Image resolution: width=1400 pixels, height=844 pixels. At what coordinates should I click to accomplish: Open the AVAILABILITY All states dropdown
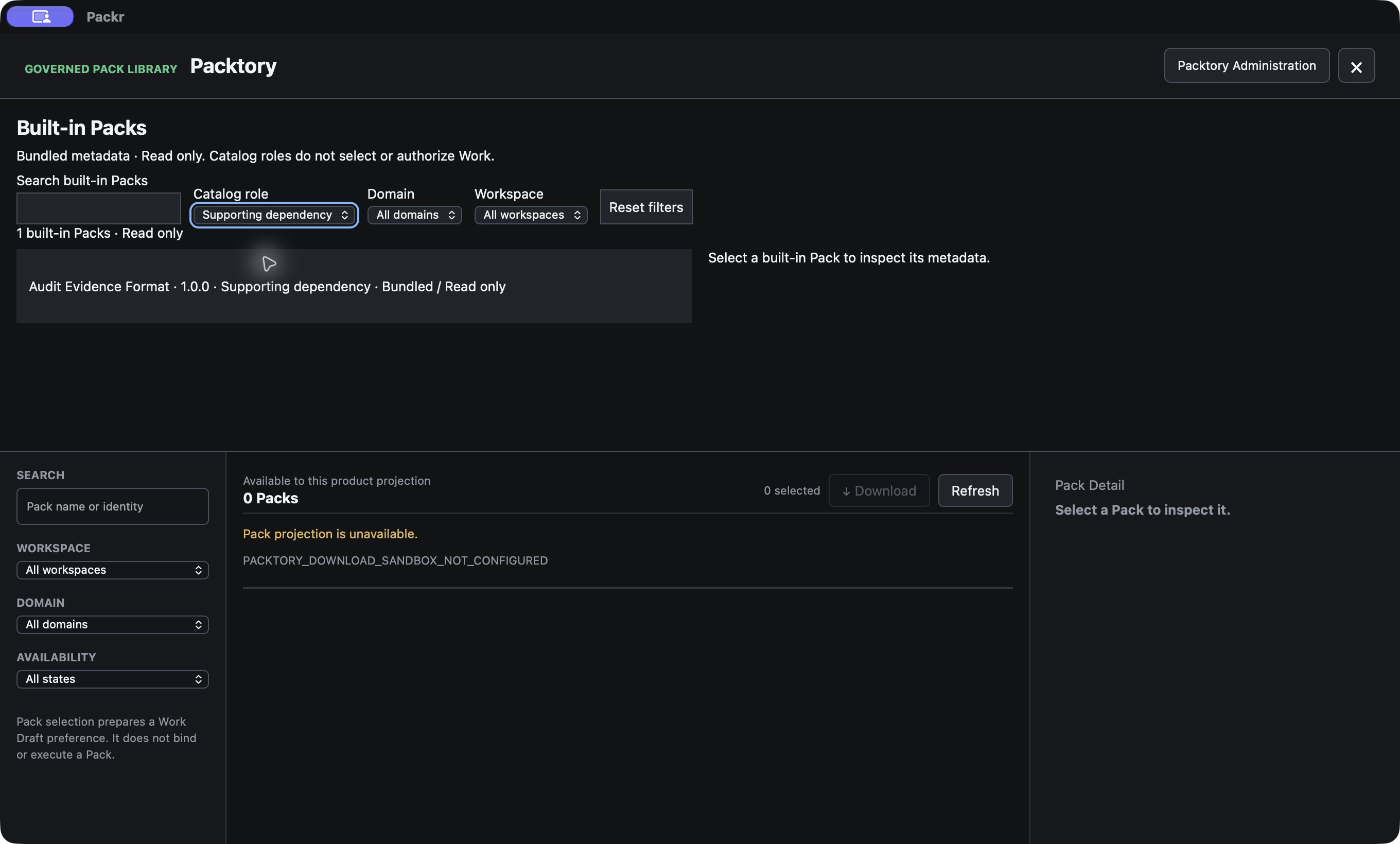(x=113, y=679)
